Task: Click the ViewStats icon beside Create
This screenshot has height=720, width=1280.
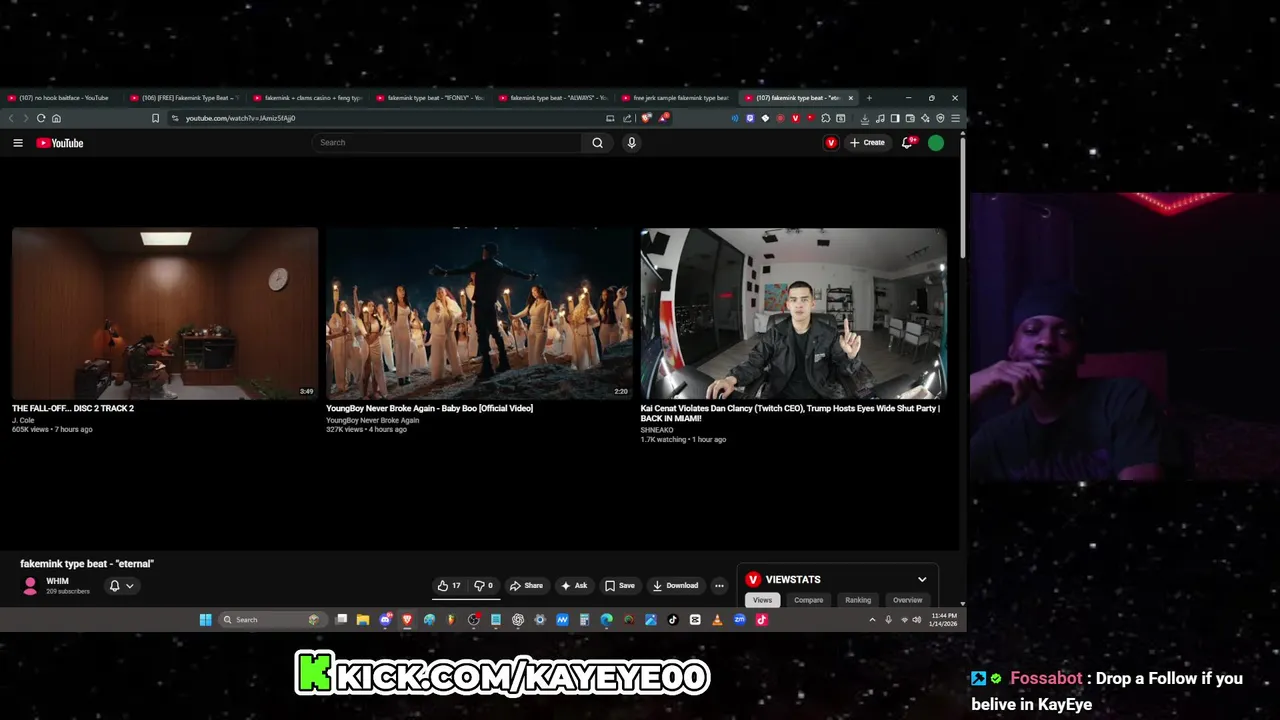Action: point(831,143)
